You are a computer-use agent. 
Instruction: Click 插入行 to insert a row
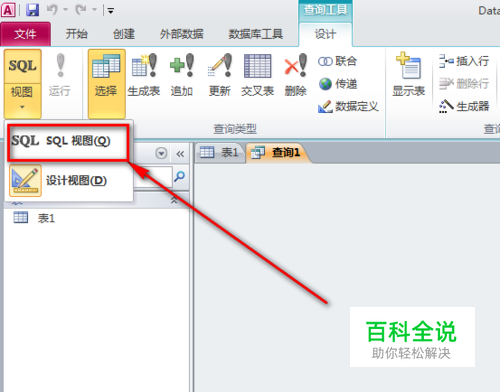pyautogui.click(x=464, y=61)
